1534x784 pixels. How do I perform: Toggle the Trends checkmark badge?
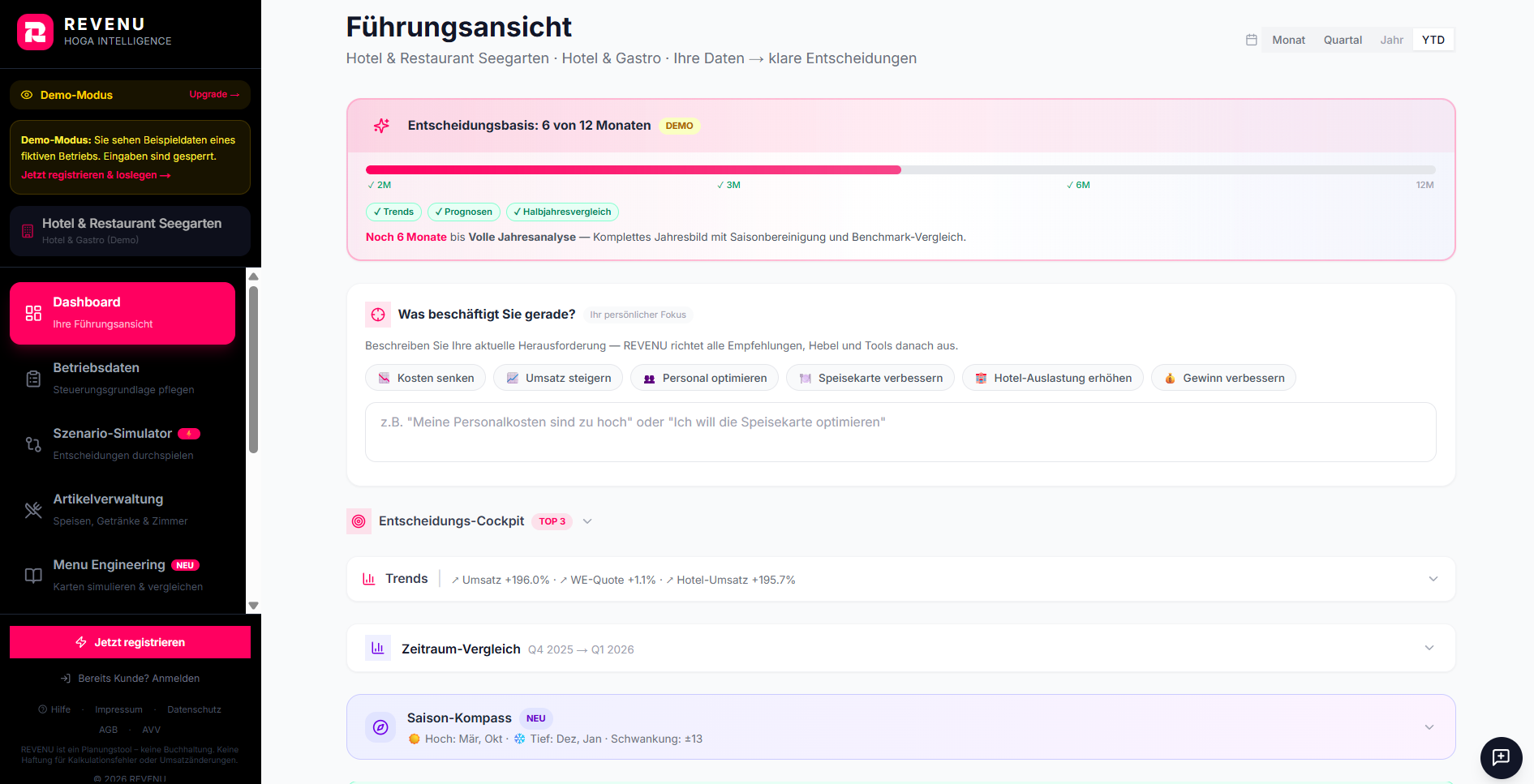(x=393, y=212)
